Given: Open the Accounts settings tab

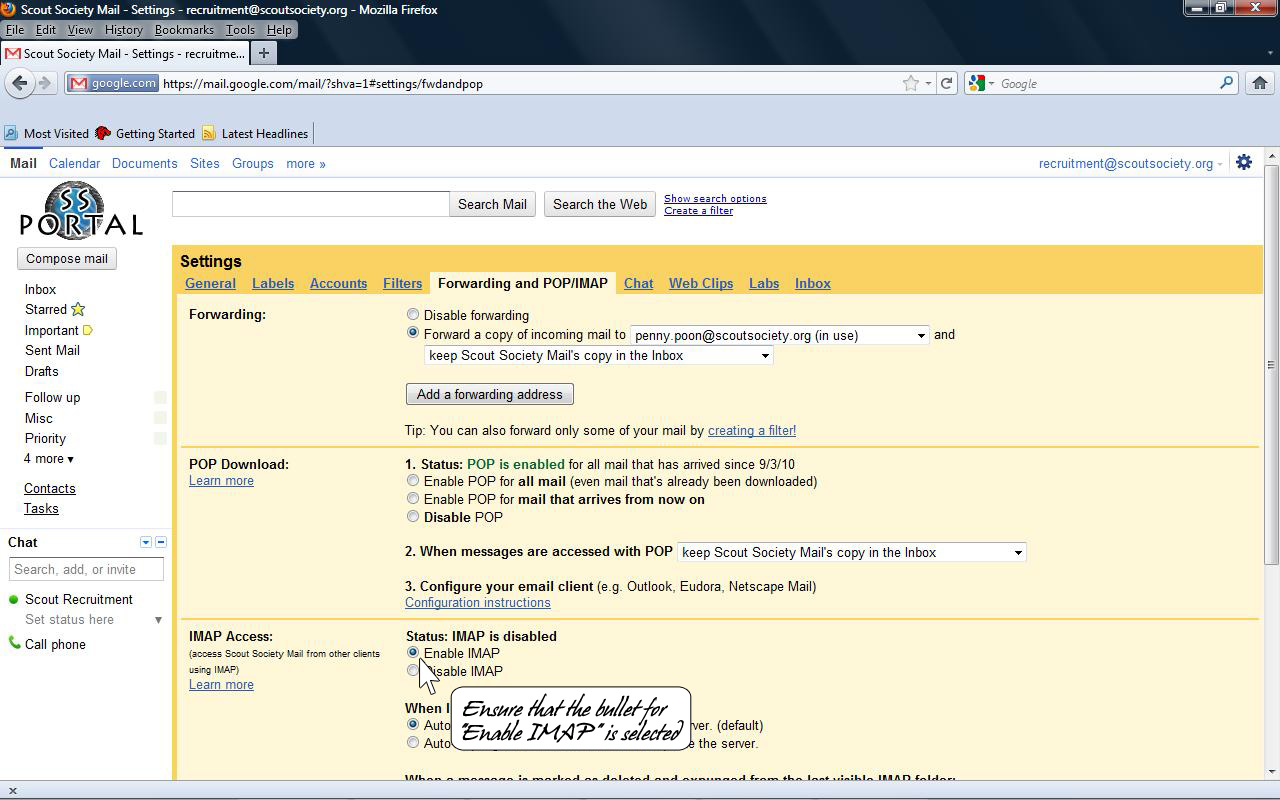Looking at the screenshot, I should coord(338,283).
